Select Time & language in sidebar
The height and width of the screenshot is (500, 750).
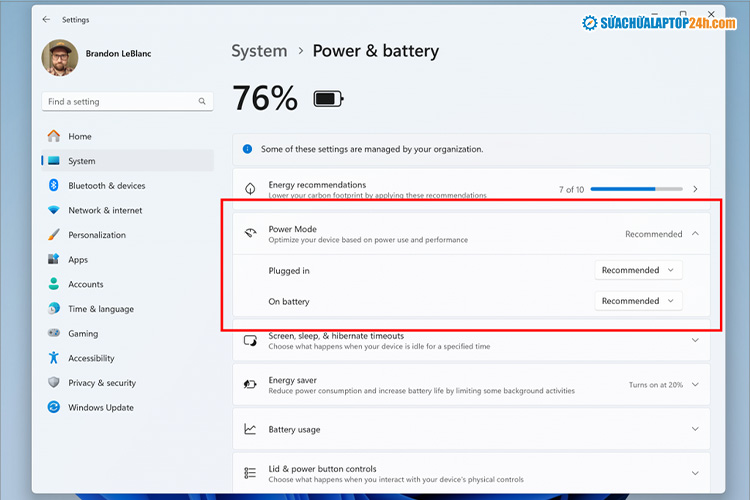click(x=100, y=309)
